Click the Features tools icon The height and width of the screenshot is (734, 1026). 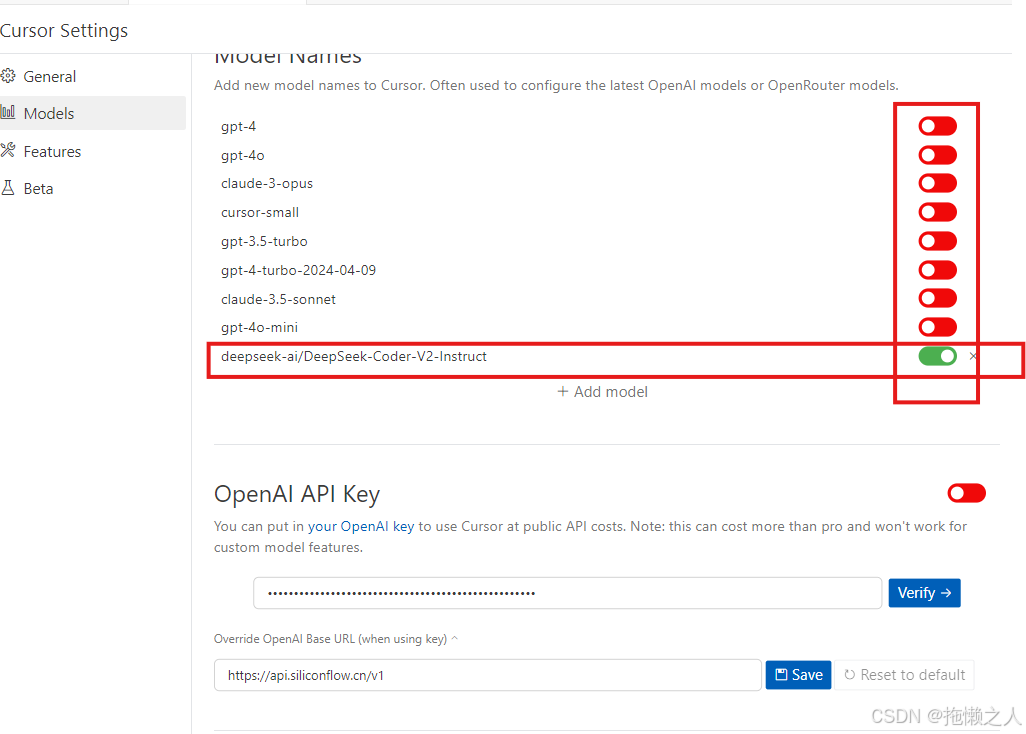pos(8,150)
